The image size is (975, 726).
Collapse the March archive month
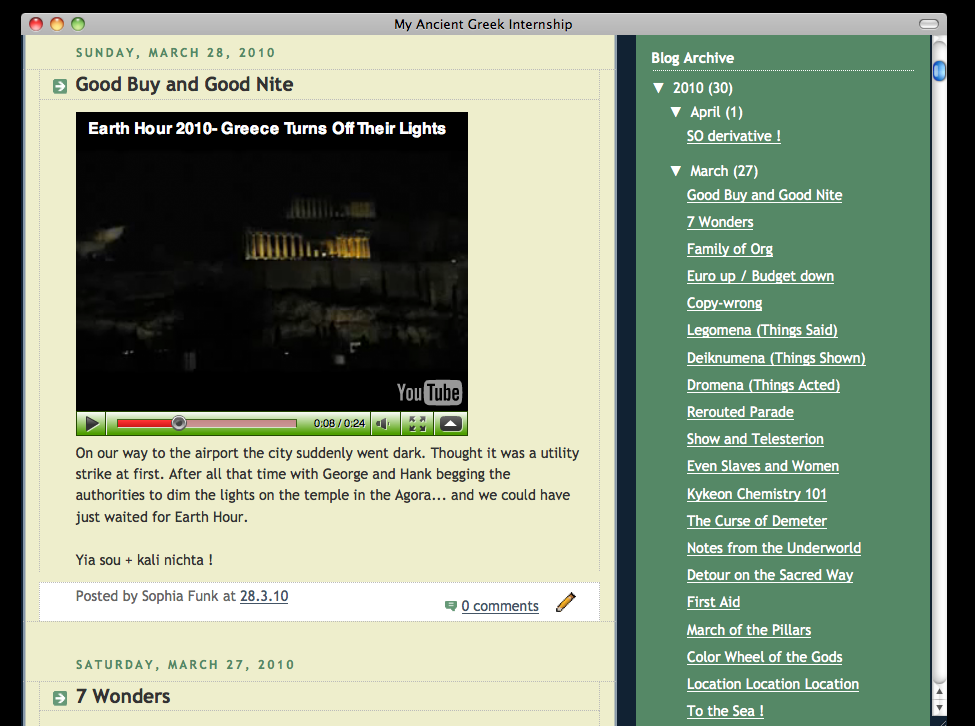pos(676,171)
